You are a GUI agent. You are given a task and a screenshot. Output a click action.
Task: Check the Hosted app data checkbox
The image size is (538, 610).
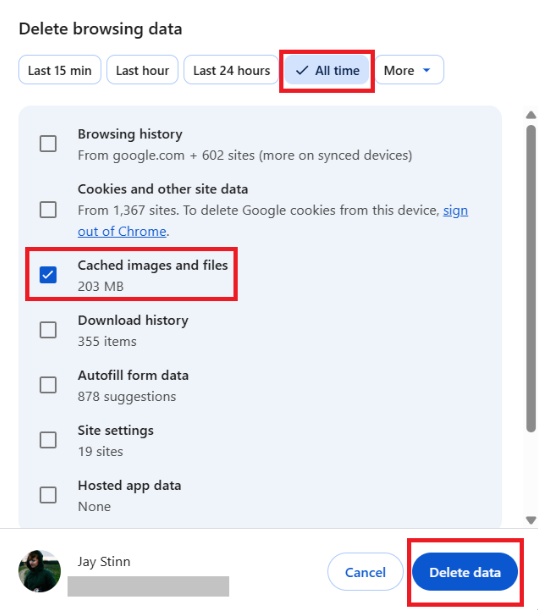[48, 495]
